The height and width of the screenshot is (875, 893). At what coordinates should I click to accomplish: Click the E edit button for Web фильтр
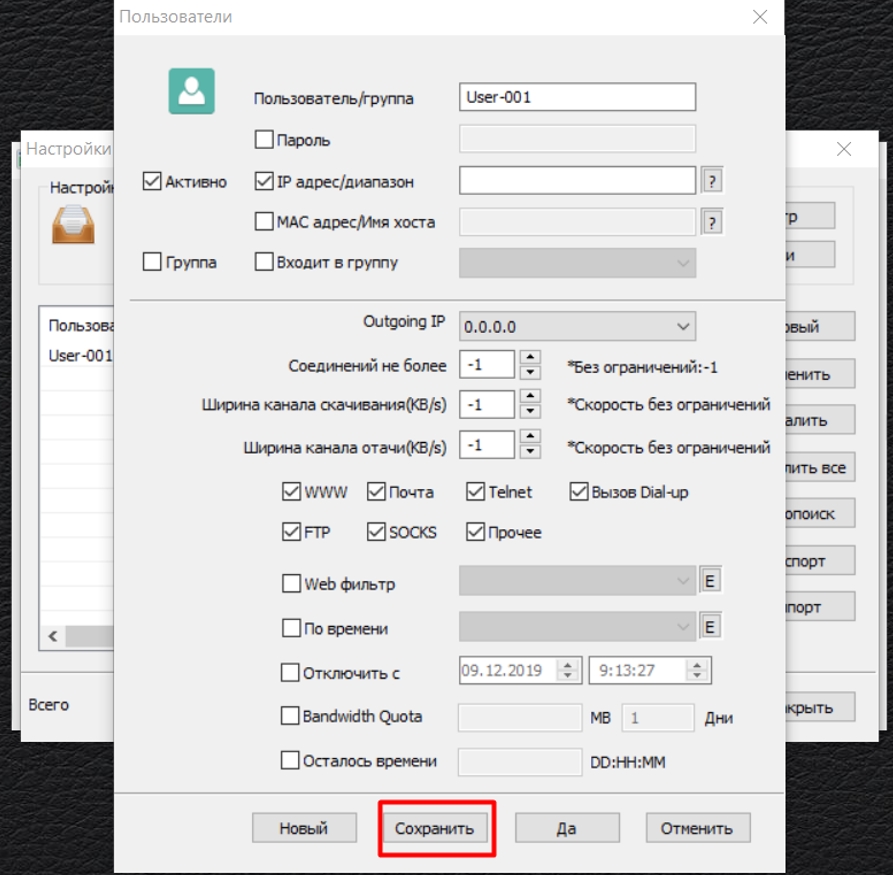[x=710, y=581]
